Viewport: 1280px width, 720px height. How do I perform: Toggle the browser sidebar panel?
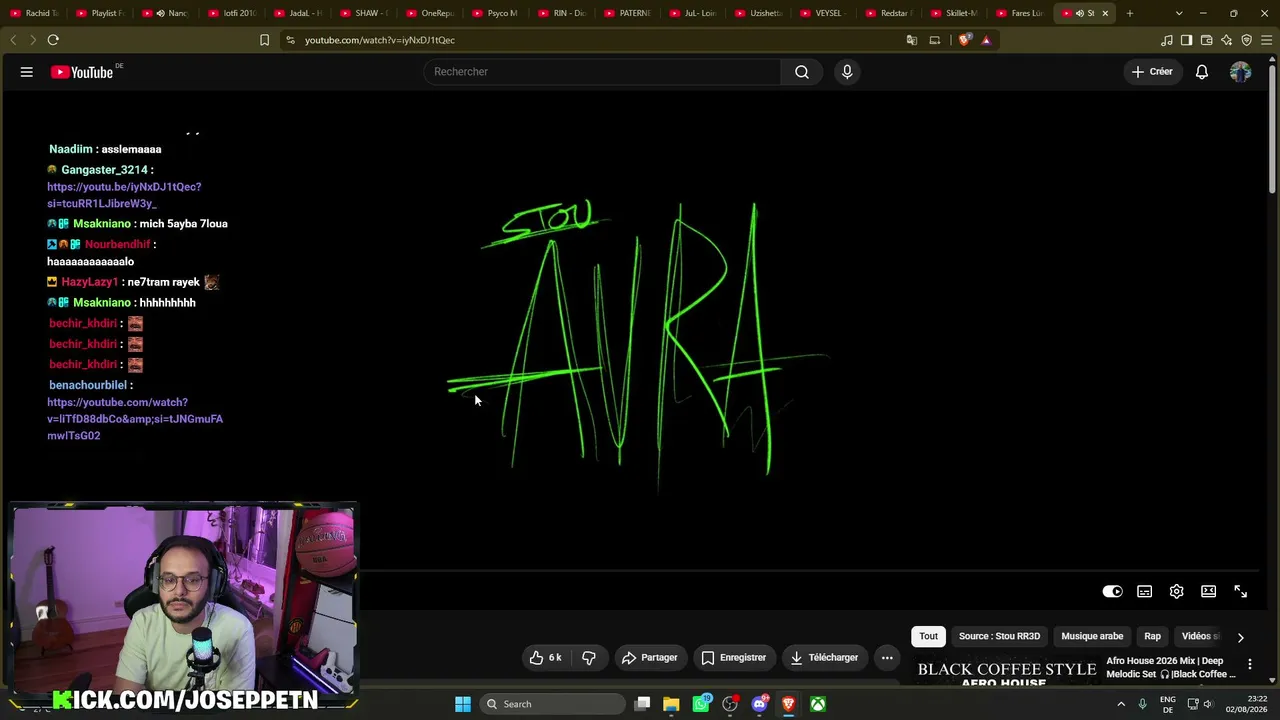[x=1187, y=40]
